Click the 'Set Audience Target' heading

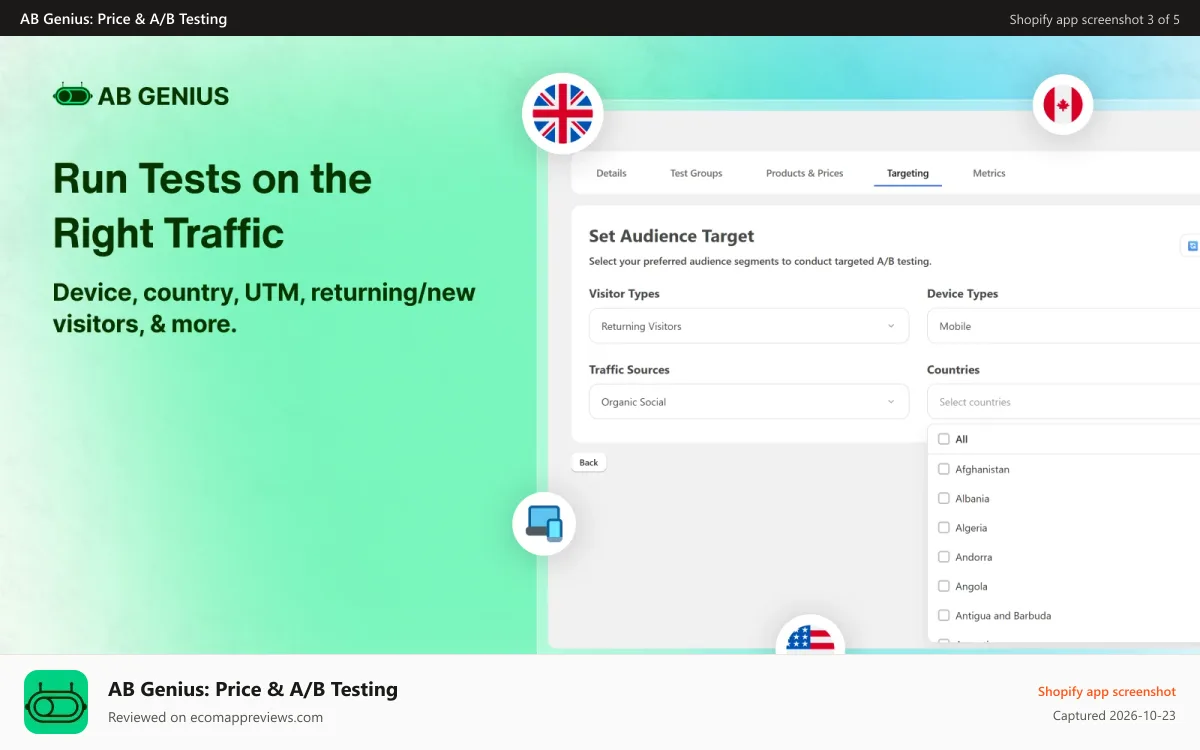(x=672, y=236)
